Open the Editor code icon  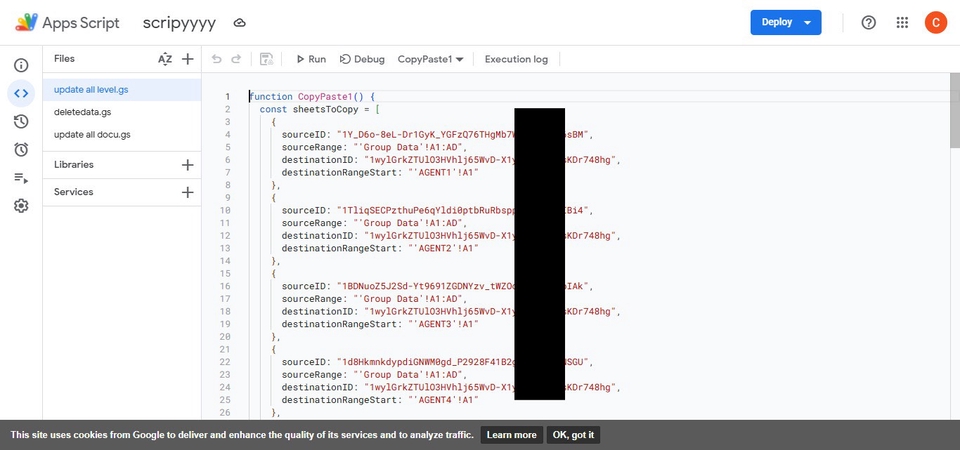coord(21,93)
